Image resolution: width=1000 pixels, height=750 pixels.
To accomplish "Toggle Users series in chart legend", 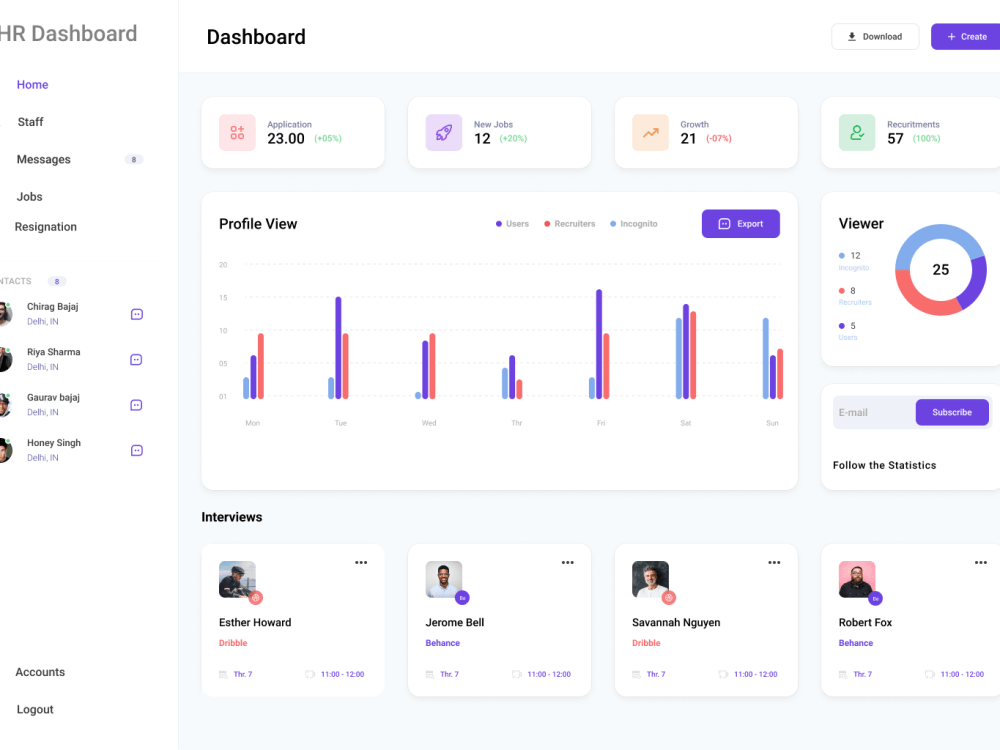I will pos(512,224).
